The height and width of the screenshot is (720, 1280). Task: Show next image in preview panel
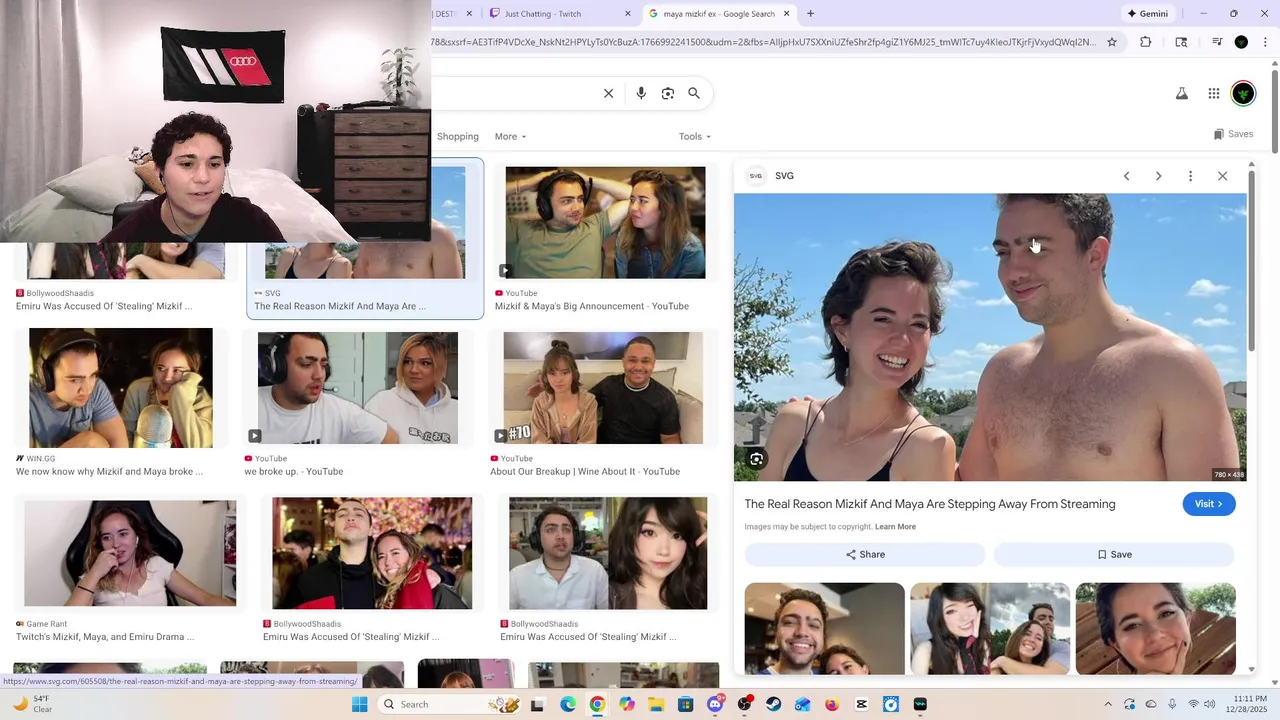point(1158,176)
